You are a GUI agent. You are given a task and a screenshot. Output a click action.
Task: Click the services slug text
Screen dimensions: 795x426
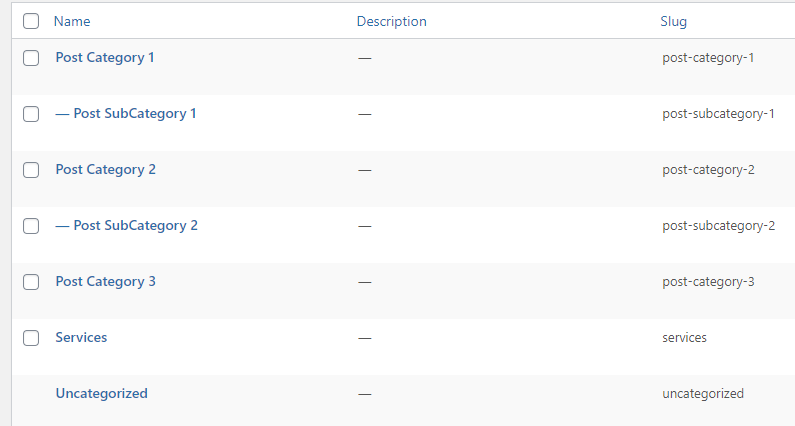point(684,338)
